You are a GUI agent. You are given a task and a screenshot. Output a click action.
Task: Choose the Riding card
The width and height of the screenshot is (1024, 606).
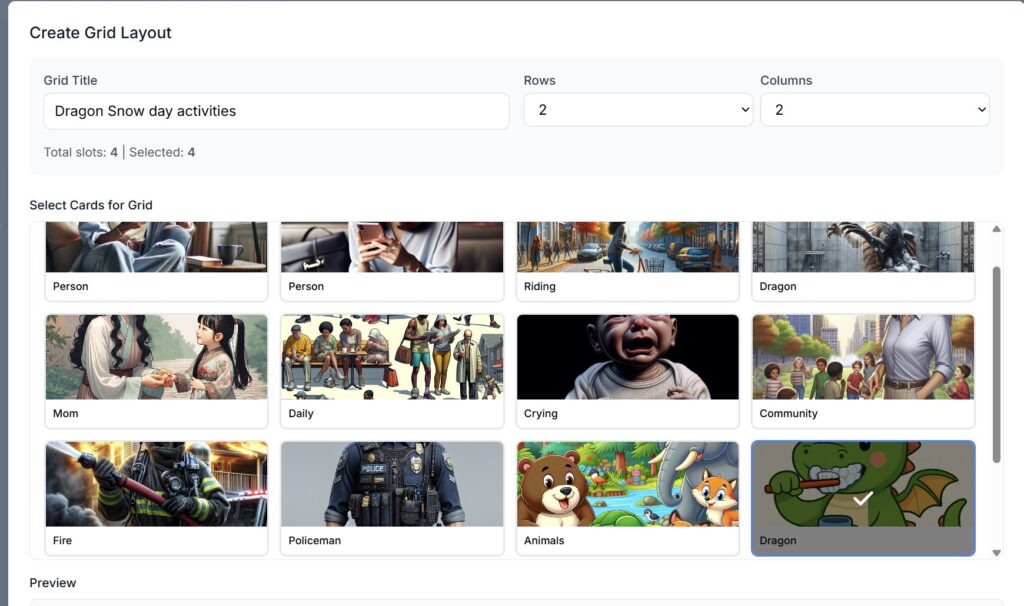(627, 258)
